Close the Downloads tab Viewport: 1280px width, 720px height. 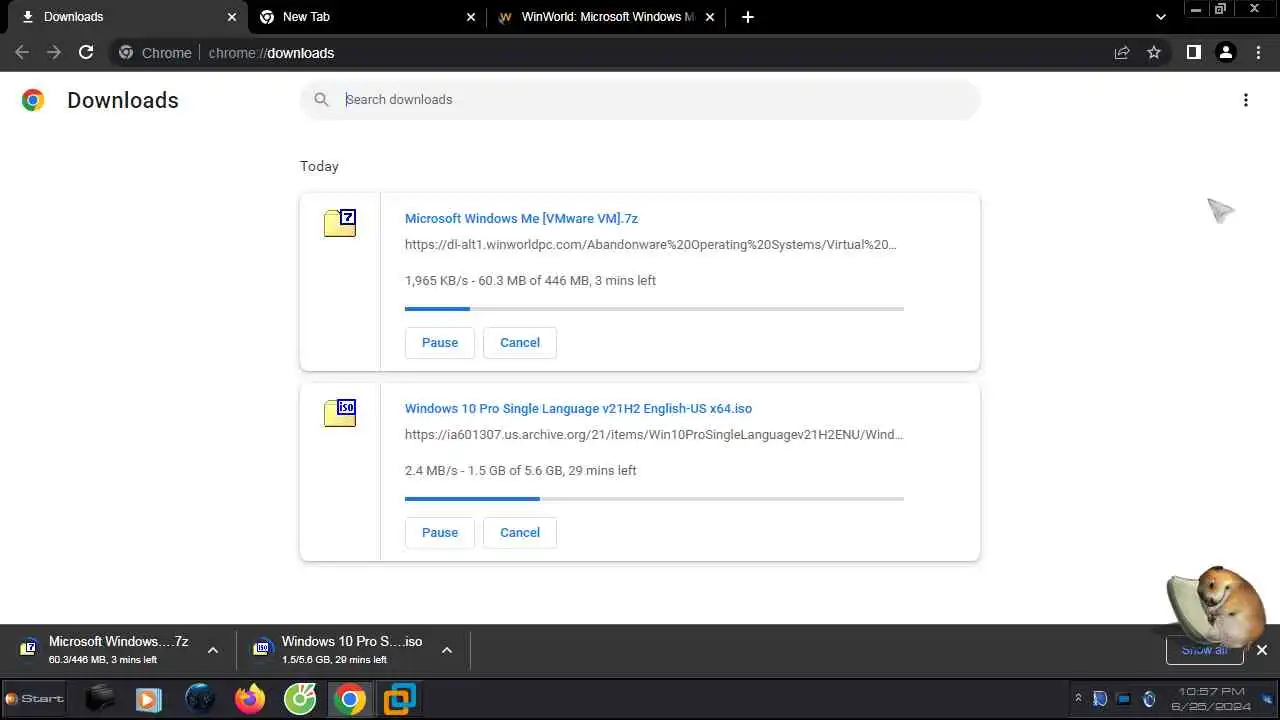click(x=232, y=17)
